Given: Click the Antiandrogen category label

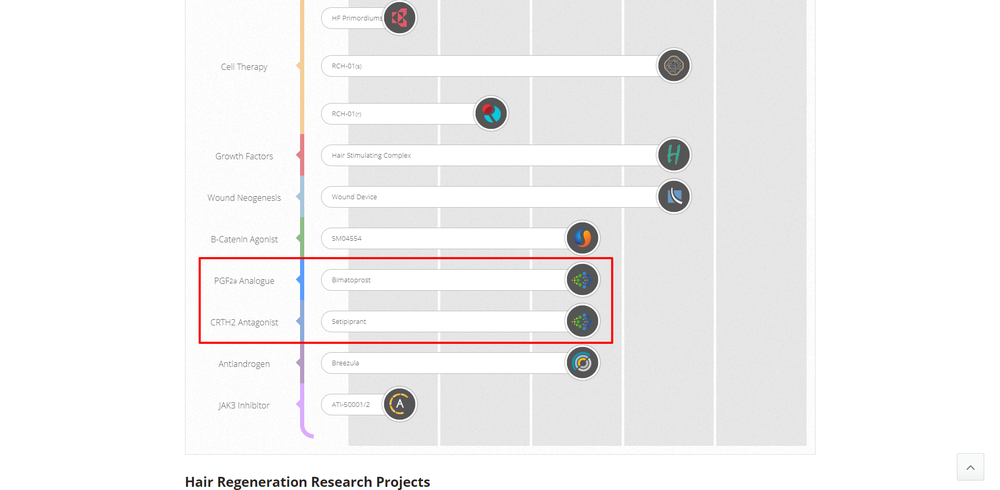Looking at the screenshot, I should (244, 364).
